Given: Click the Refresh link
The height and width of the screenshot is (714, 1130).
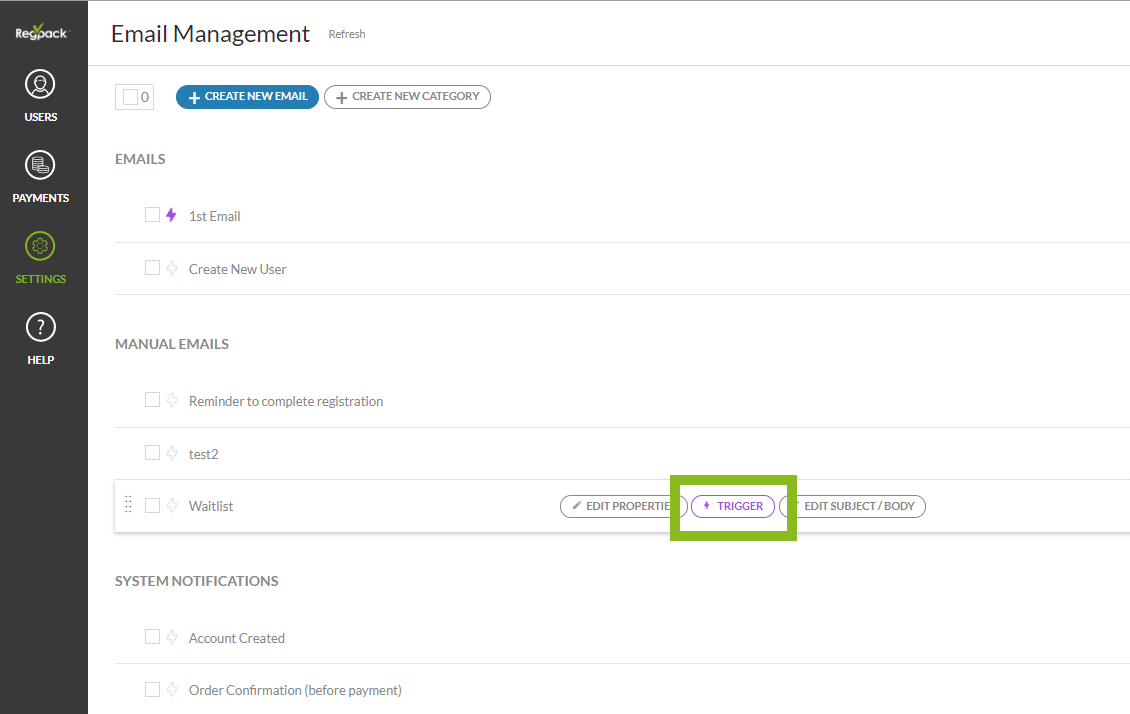Looking at the screenshot, I should pyautogui.click(x=347, y=34).
